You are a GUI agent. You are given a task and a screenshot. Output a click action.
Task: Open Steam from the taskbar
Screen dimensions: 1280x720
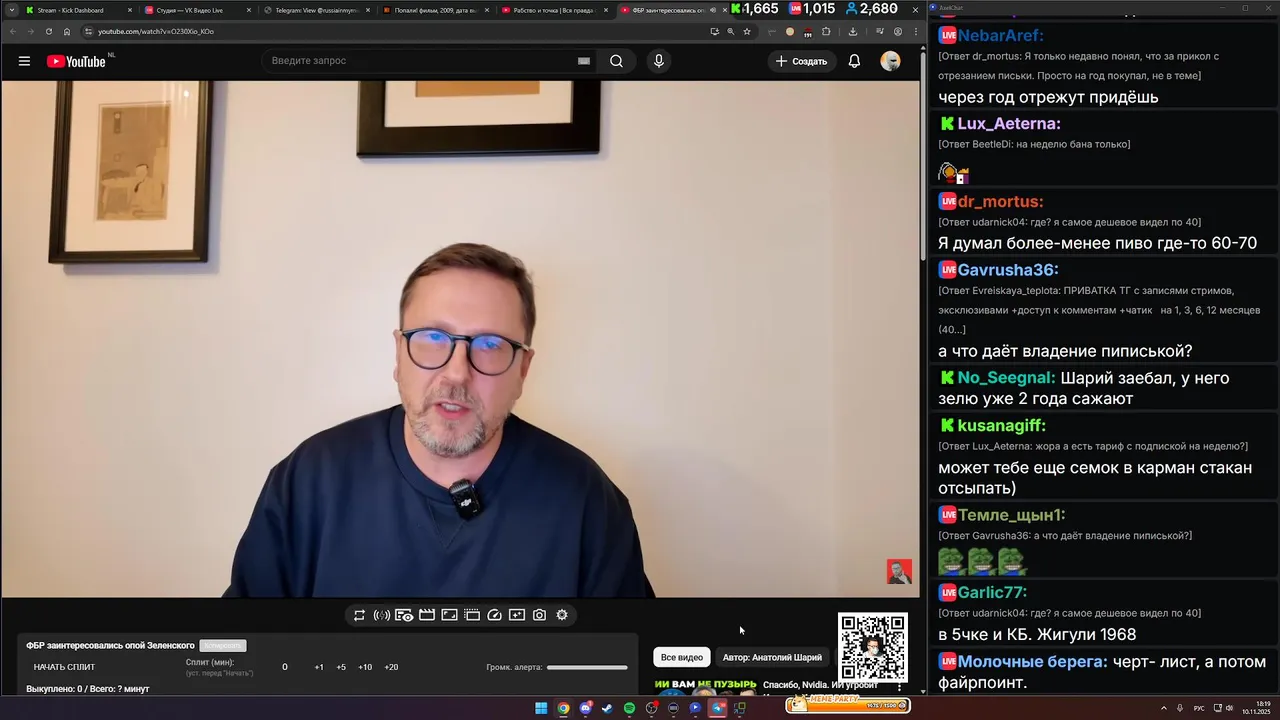click(607, 708)
